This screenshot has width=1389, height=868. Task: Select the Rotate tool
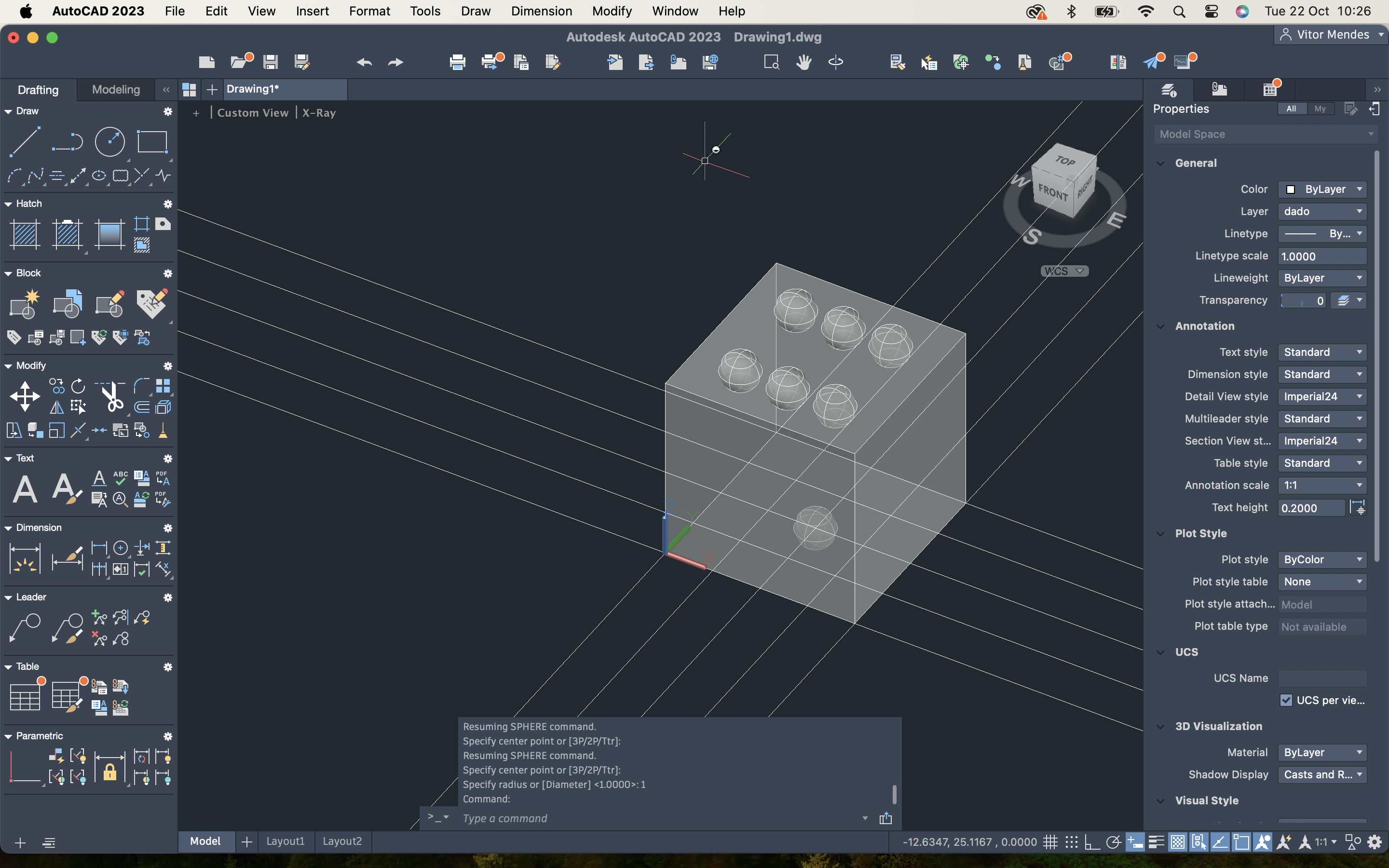pos(78,386)
